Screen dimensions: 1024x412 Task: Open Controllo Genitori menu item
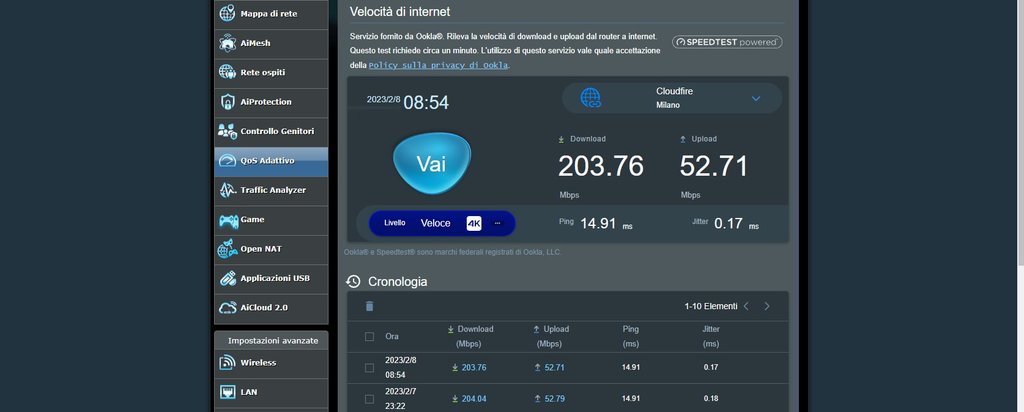tap(271, 131)
